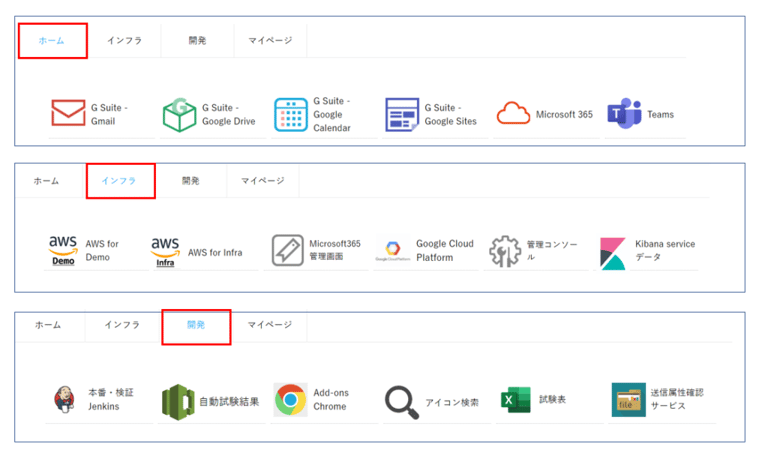Viewport: 768px width, 456px height.
Task: Click the Google Sites page icon
Action: tap(402, 115)
